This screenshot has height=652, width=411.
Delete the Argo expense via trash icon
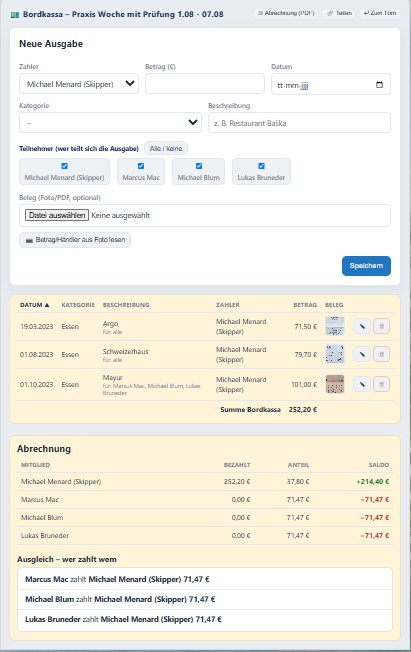(x=381, y=326)
